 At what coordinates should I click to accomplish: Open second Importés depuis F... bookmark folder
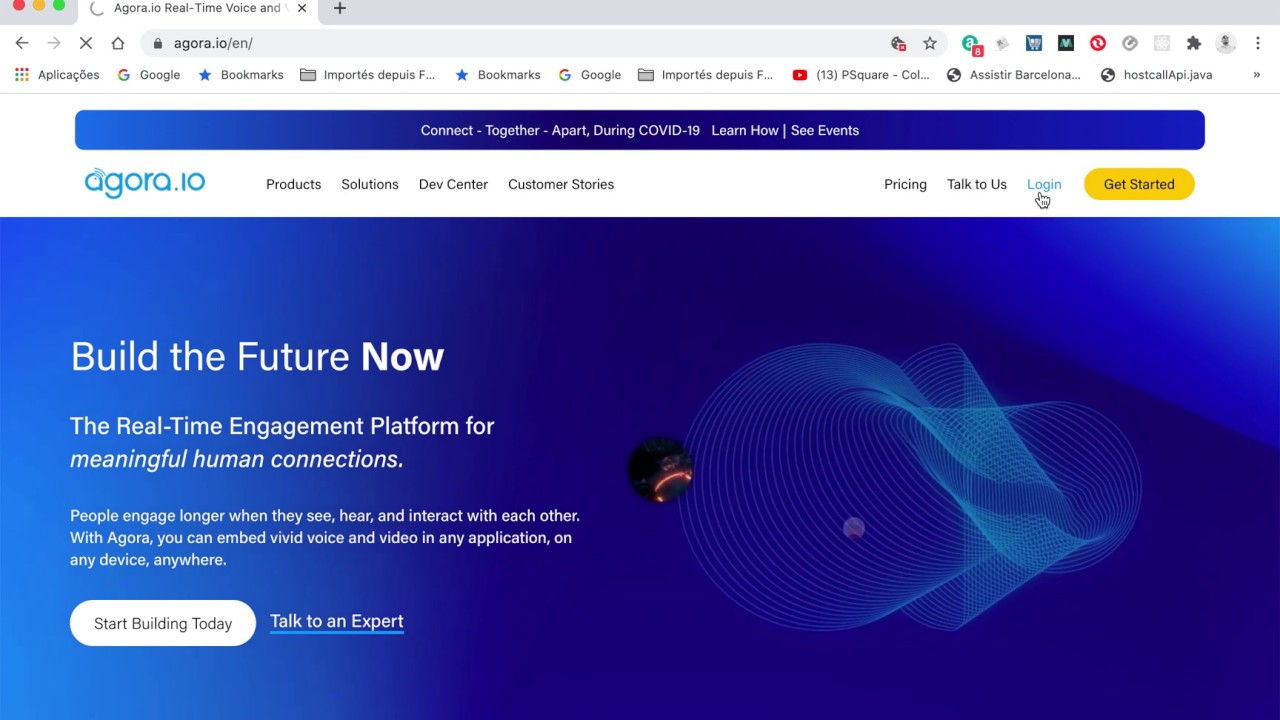(x=706, y=75)
